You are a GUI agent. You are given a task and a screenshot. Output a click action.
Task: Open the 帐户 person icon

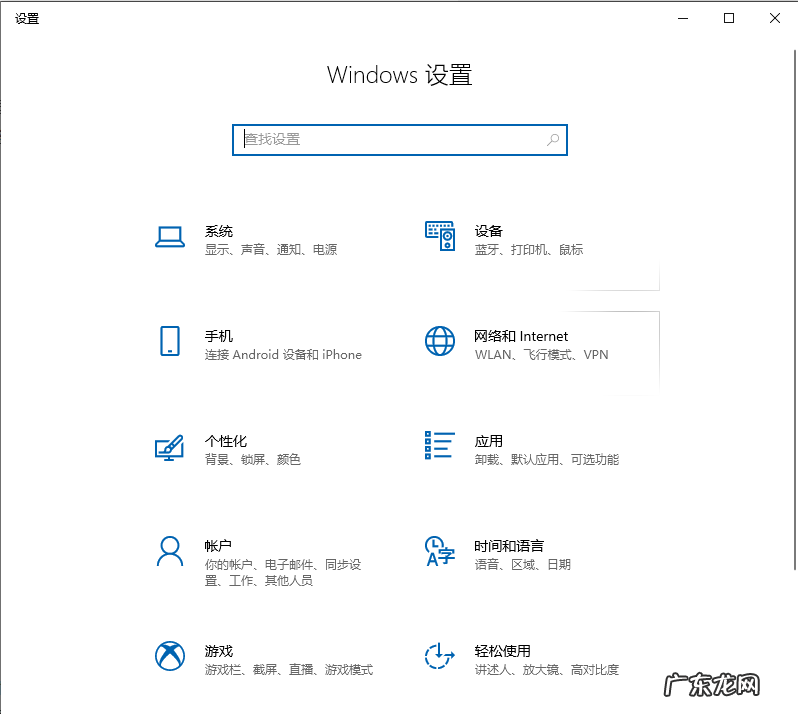click(169, 551)
